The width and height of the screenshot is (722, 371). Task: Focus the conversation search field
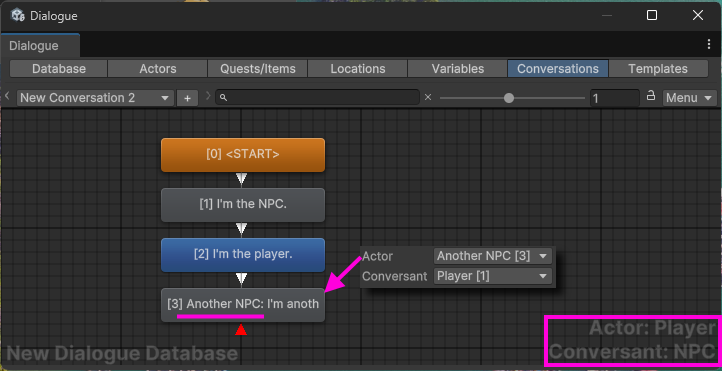tap(317, 98)
